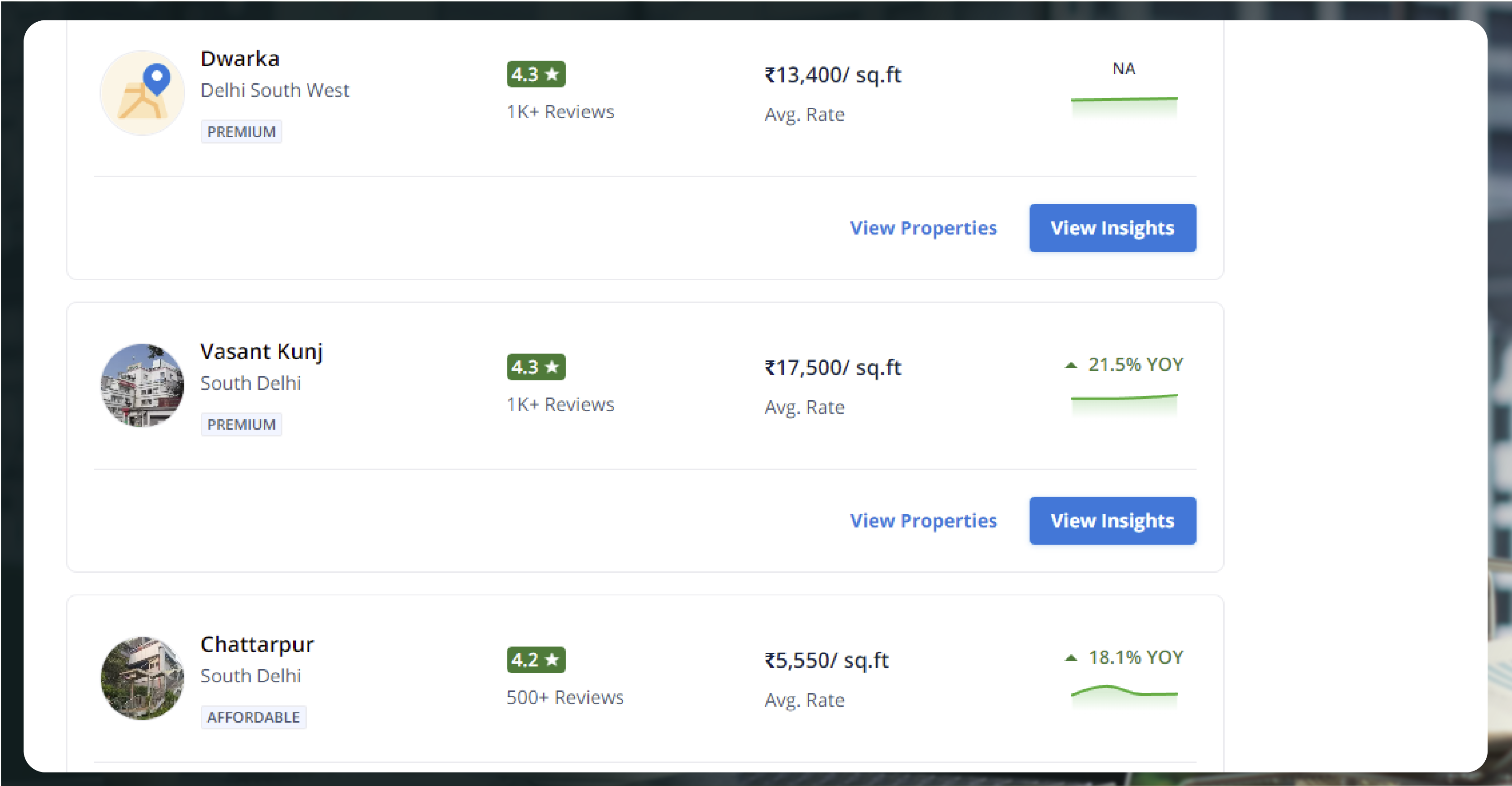Click the Dwarka price trend sparkline
Viewport: 1512px width, 786px height.
(x=1124, y=105)
